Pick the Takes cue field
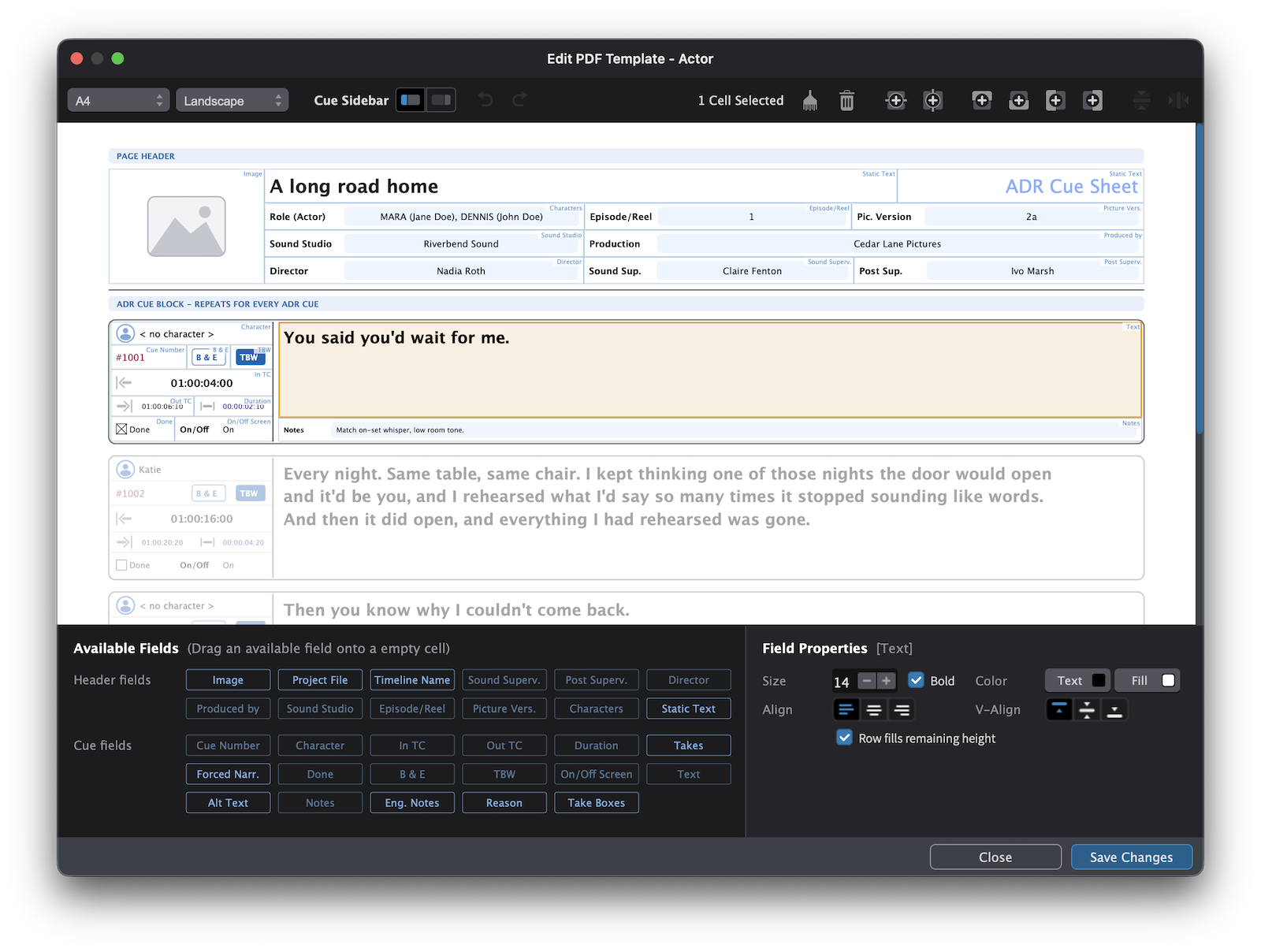1261x952 pixels. click(x=689, y=746)
